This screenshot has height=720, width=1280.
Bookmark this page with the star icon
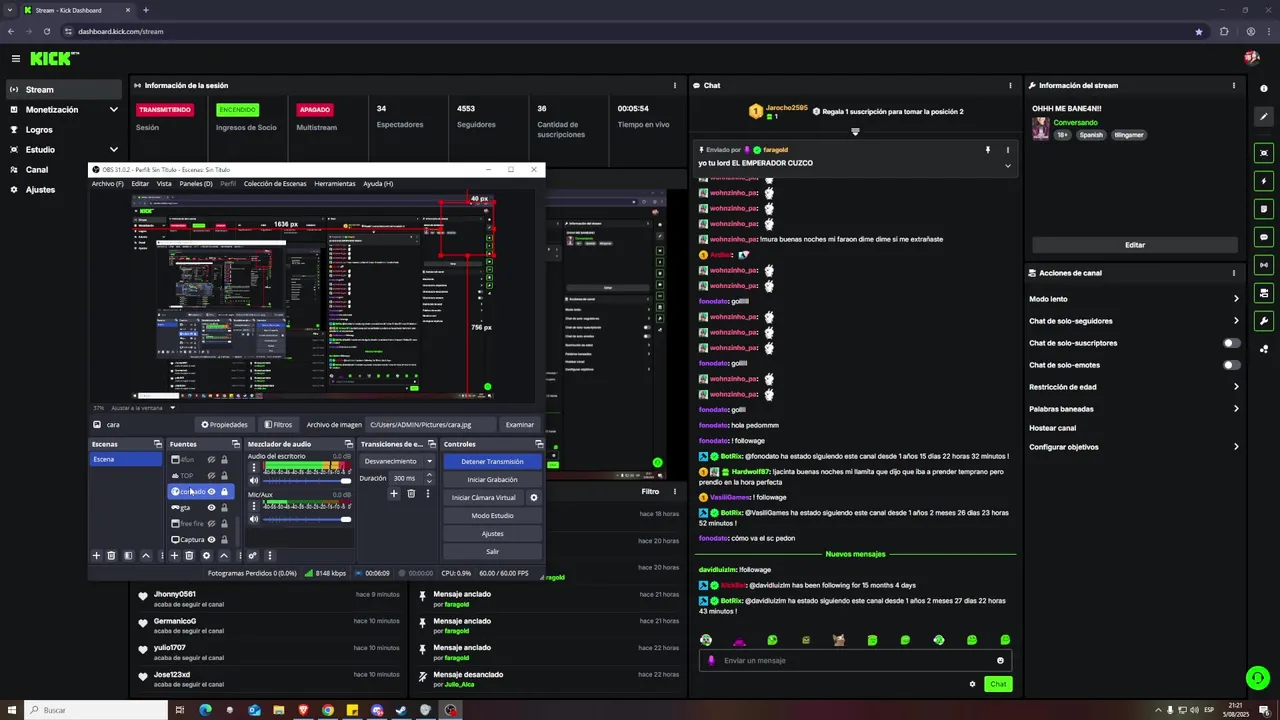click(1199, 31)
